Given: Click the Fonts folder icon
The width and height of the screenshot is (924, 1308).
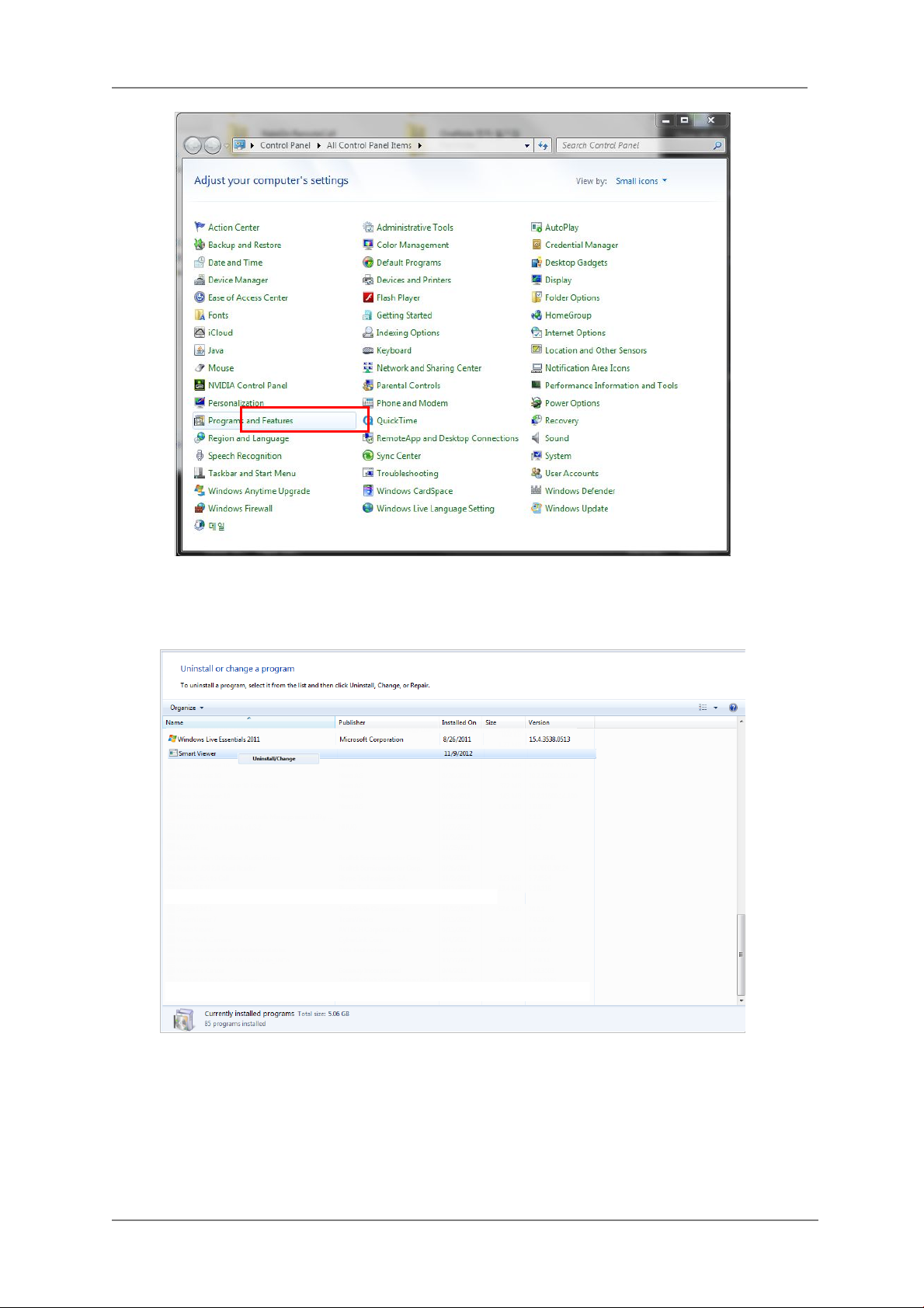Looking at the screenshot, I should (200, 315).
